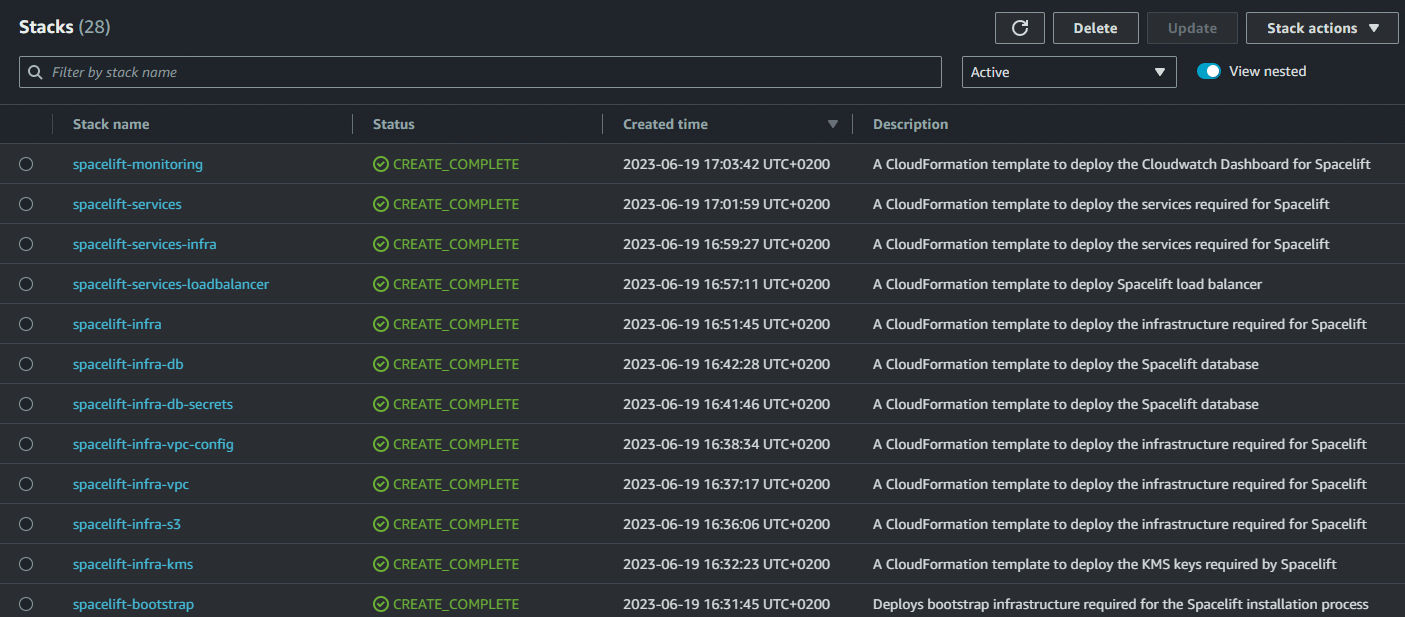1405x617 pixels.
Task: Select the radio button for spacelift-monitoring
Action: [x=26, y=163]
